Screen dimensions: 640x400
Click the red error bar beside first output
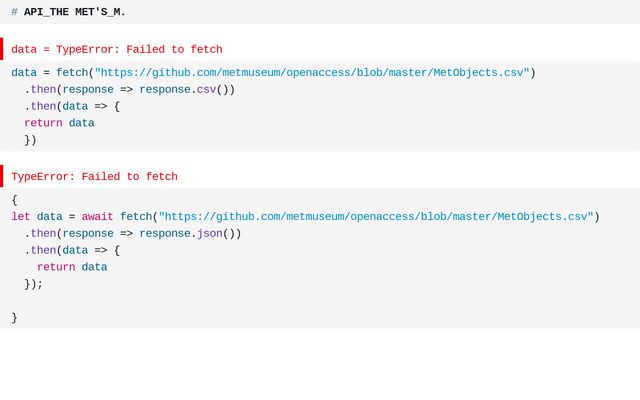click(x=2, y=49)
